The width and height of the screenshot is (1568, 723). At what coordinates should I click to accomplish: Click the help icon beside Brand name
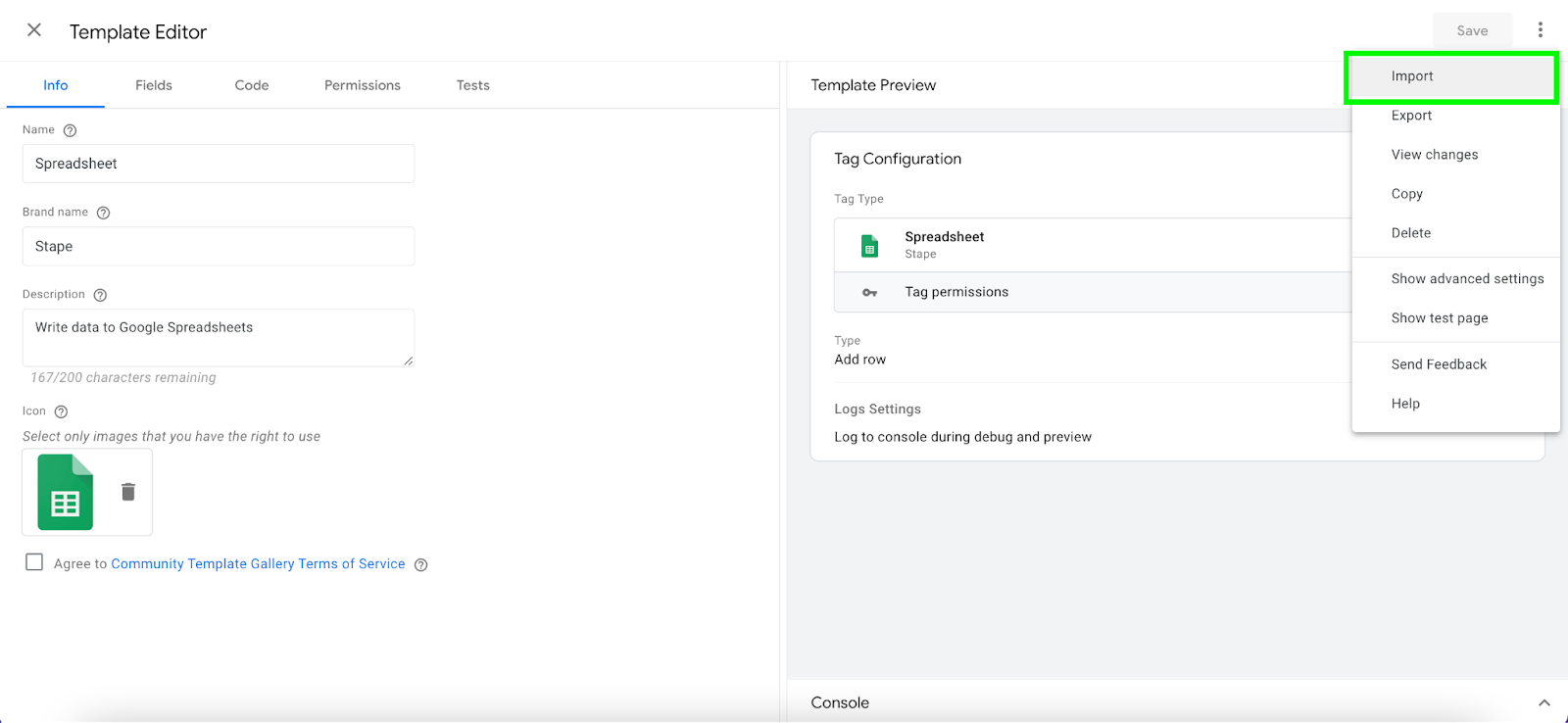point(103,213)
